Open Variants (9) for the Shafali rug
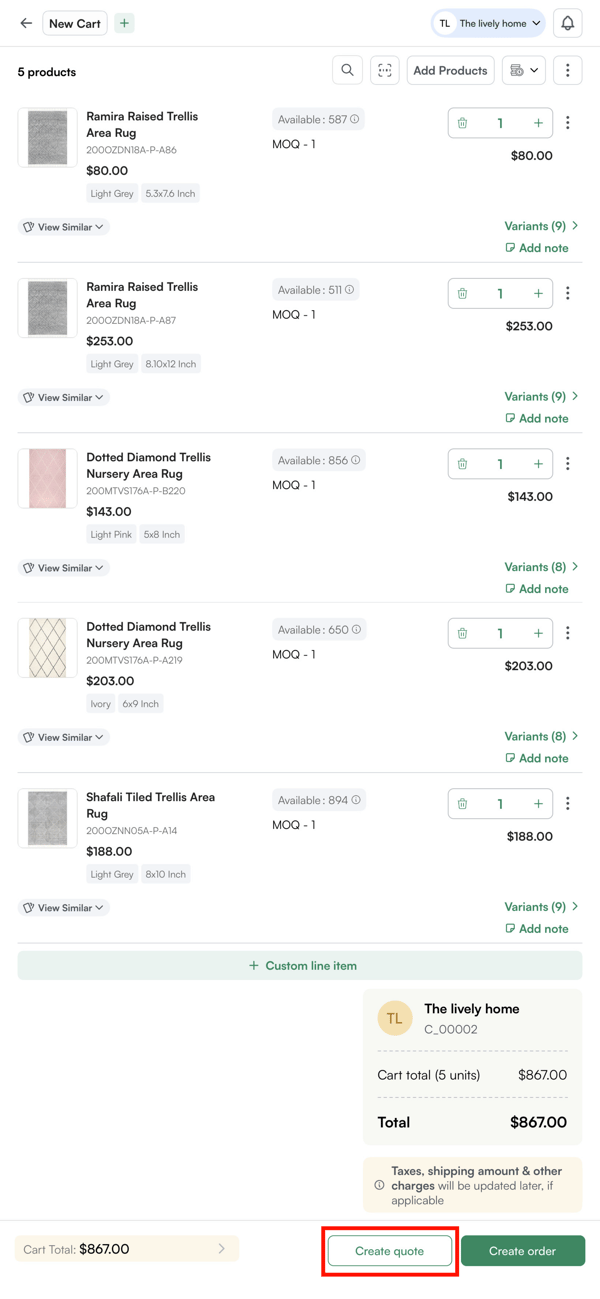The image size is (600, 1299). point(541,907)
